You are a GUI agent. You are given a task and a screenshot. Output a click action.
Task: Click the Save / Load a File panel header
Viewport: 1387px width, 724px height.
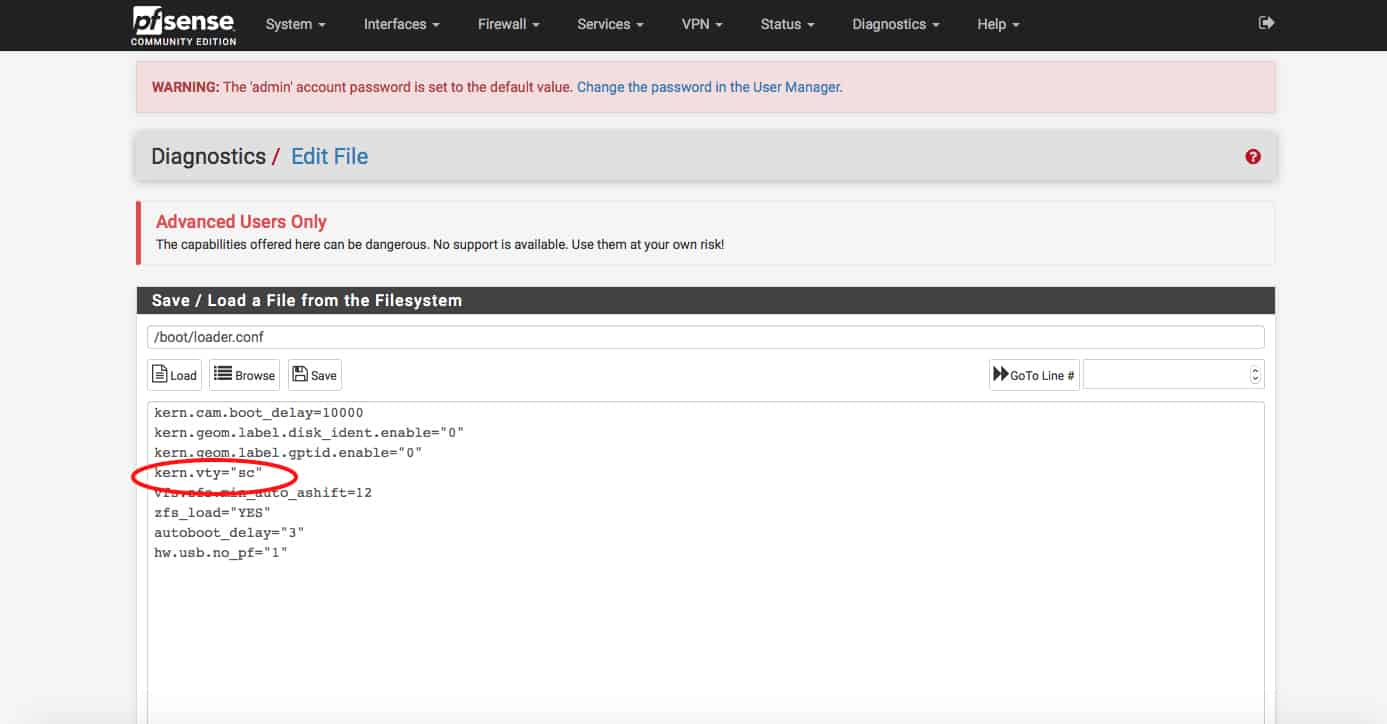(x=705, y=300)
